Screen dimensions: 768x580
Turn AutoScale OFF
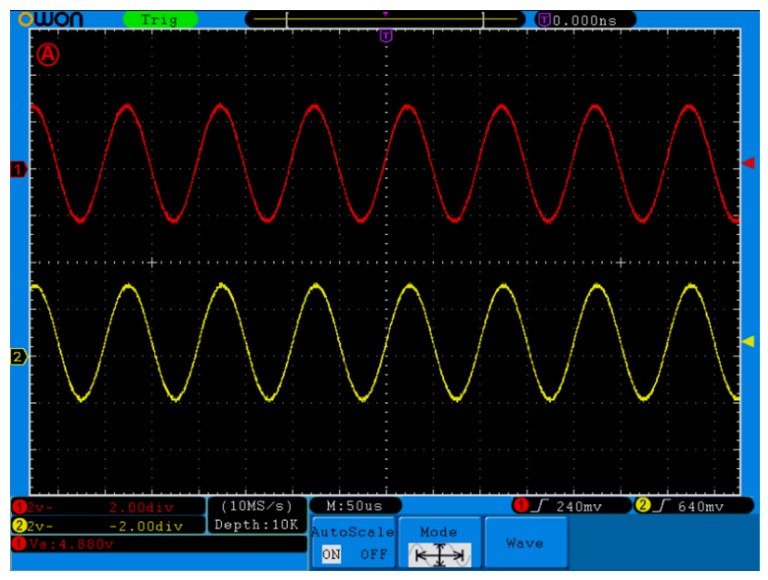click(x=374, y=555)
